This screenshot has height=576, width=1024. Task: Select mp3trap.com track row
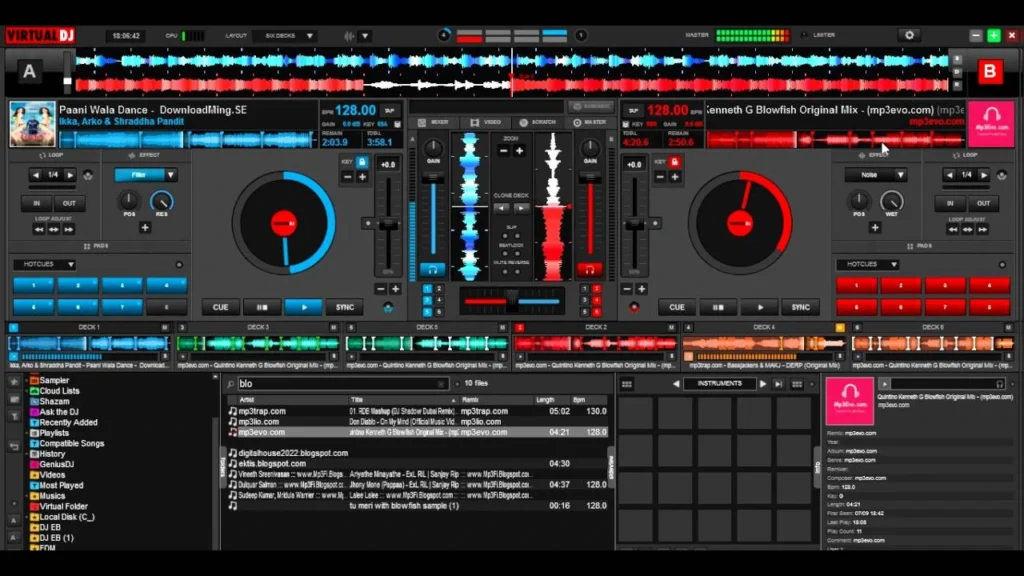(417, 411)
